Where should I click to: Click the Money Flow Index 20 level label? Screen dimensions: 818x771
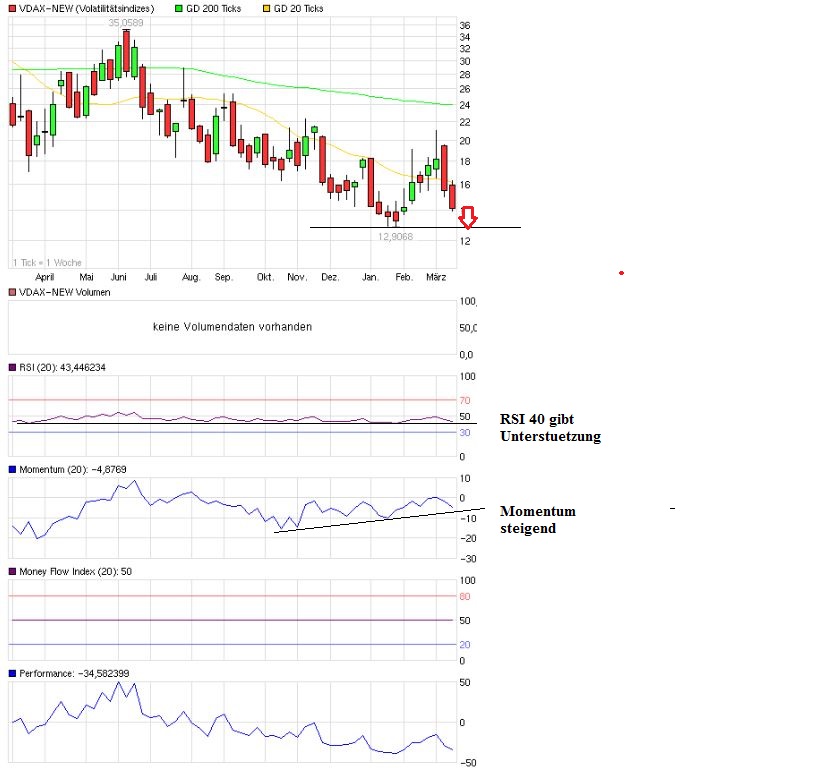[x=465, y=645]
